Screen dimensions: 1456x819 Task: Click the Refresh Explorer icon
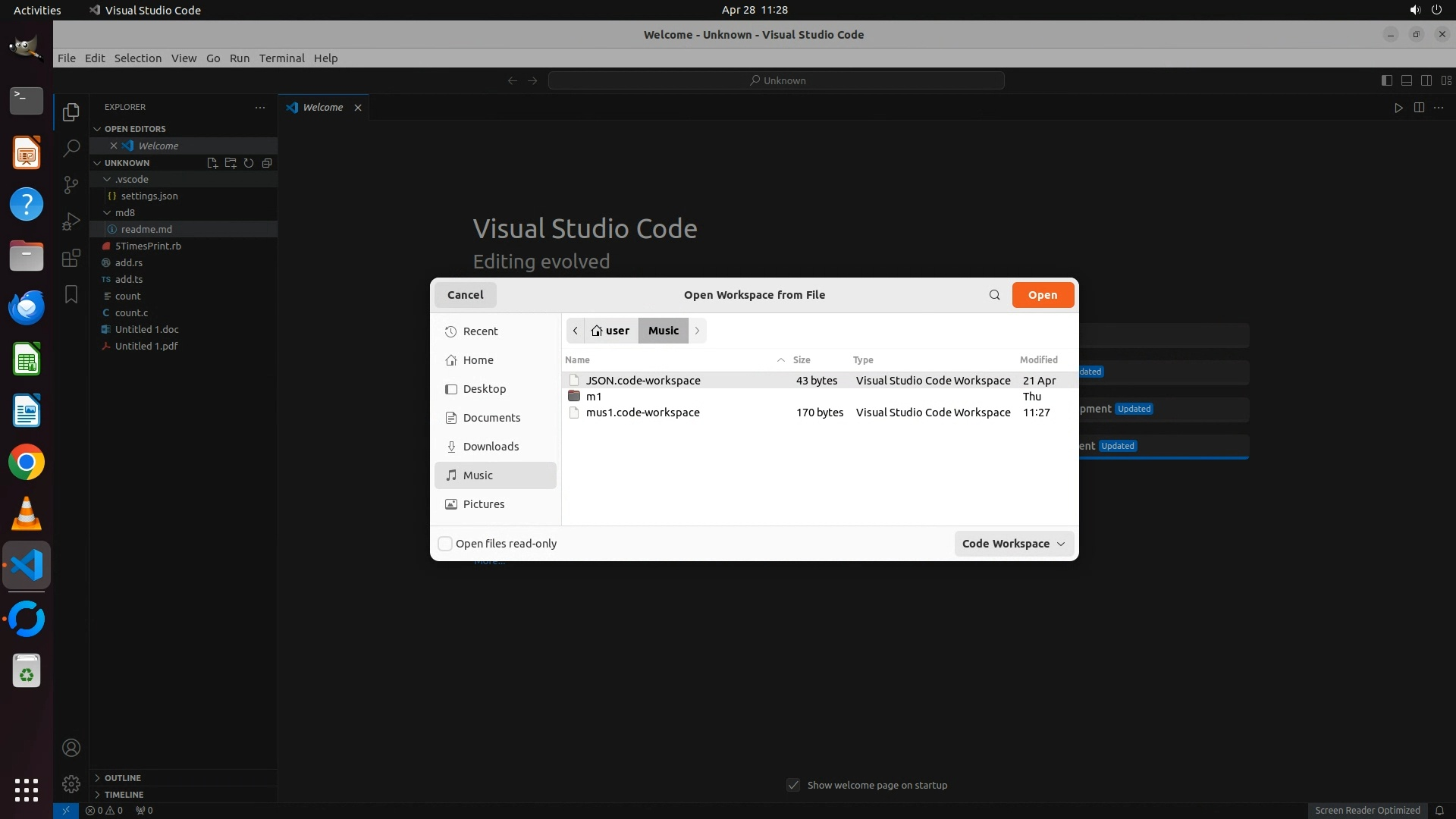[249, 163]
